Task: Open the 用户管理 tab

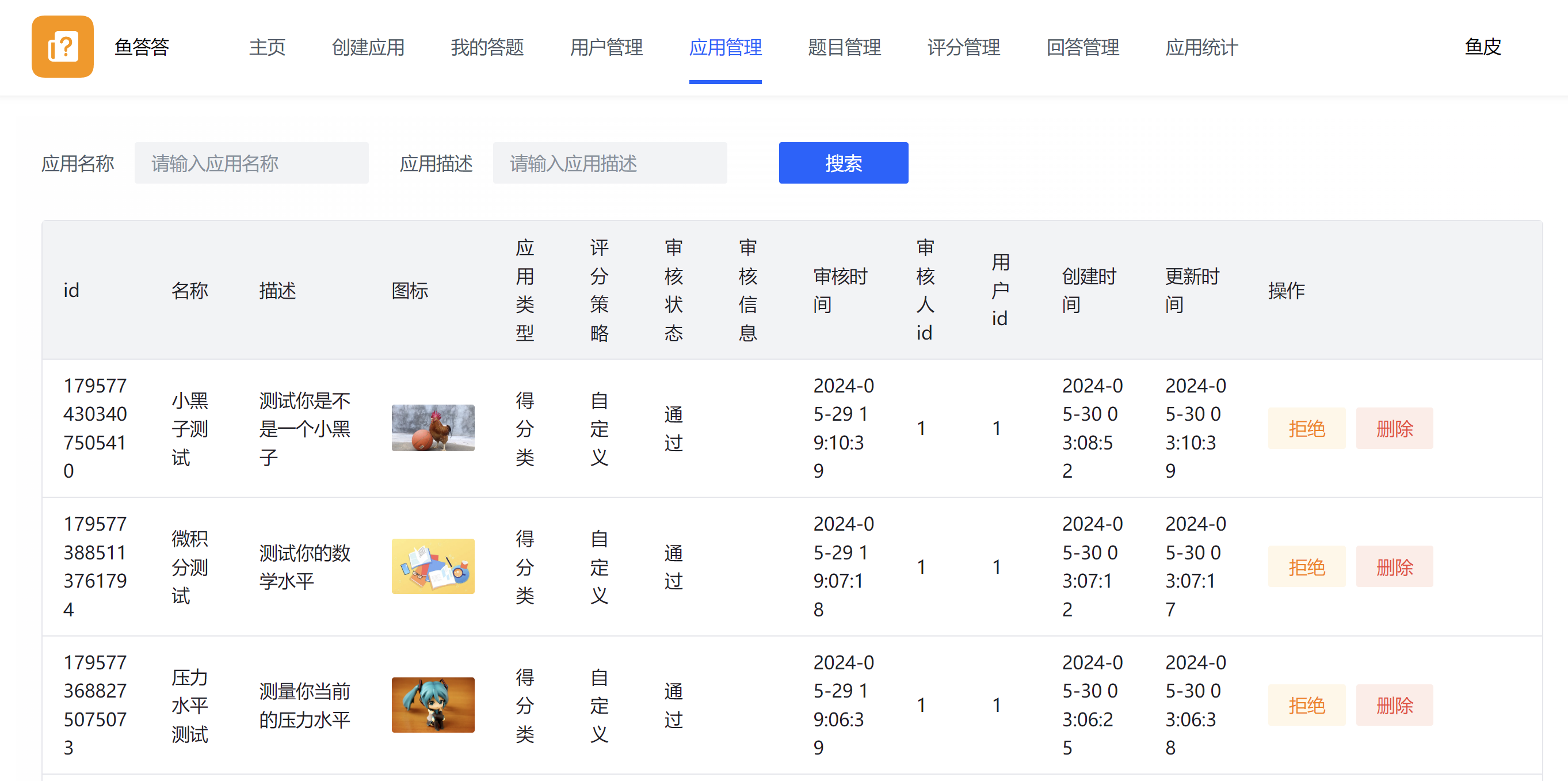Action: [606, 47]
